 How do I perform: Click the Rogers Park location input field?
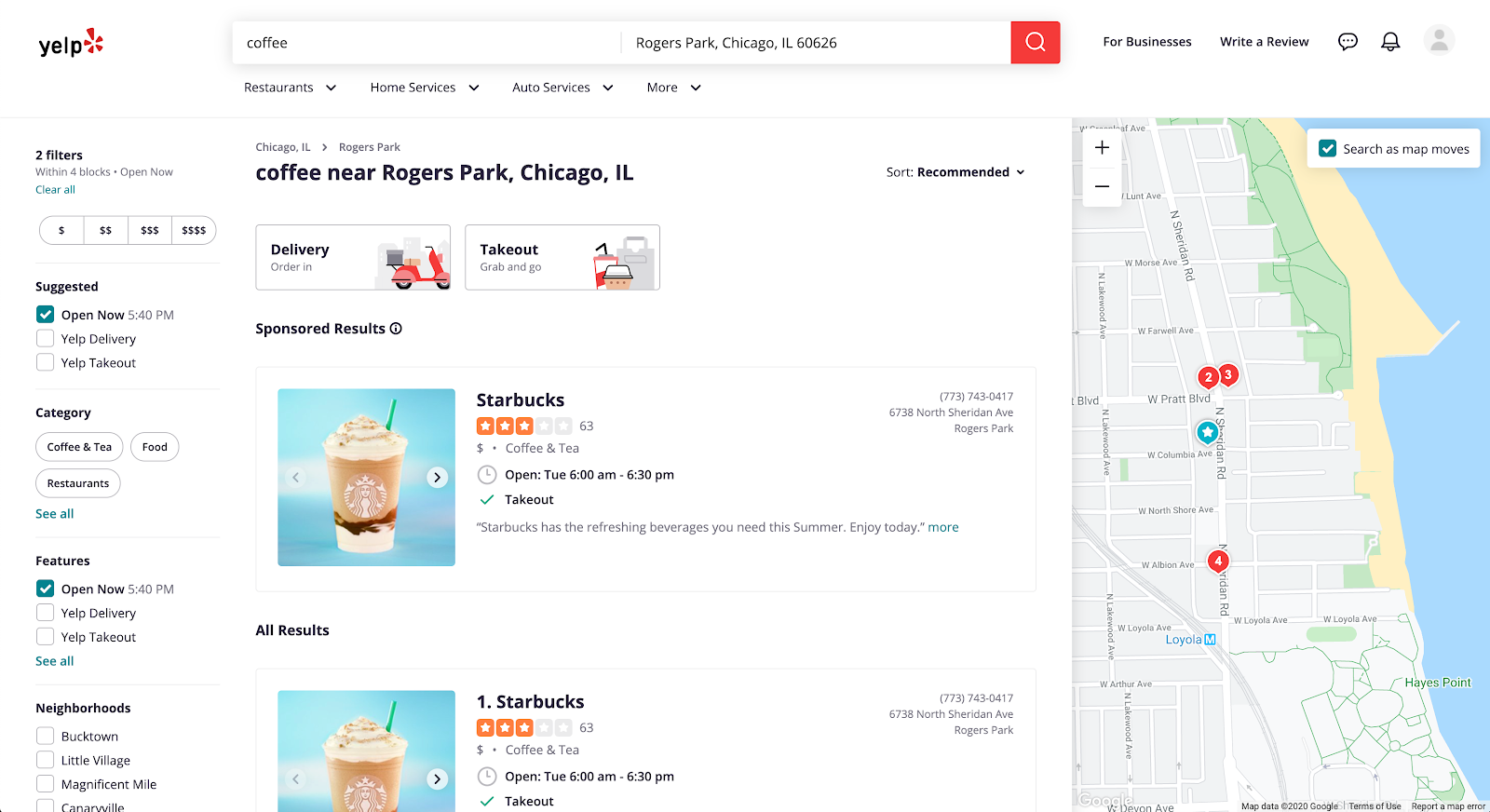pos(816,43)
